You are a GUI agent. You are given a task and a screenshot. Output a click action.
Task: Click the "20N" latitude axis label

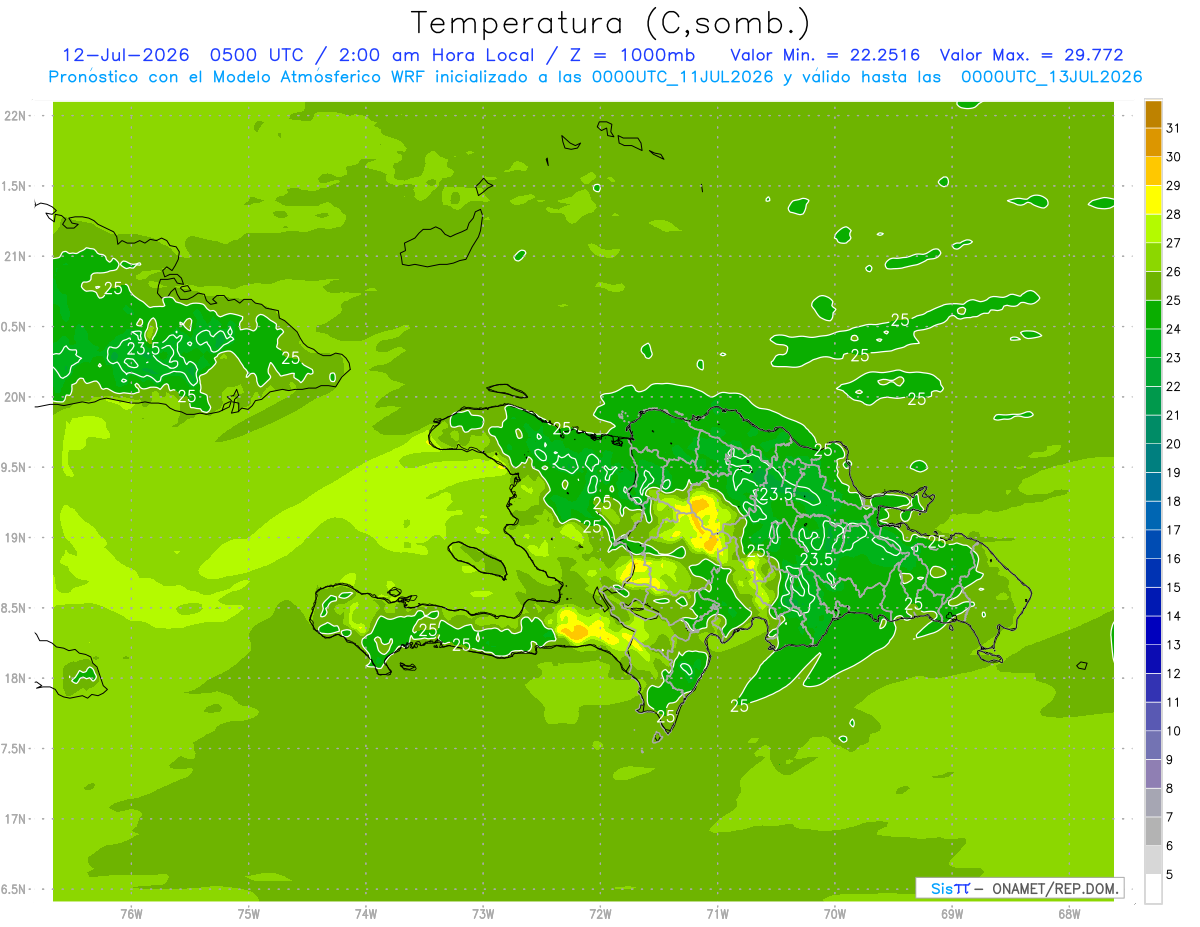[x=14, y=397]
